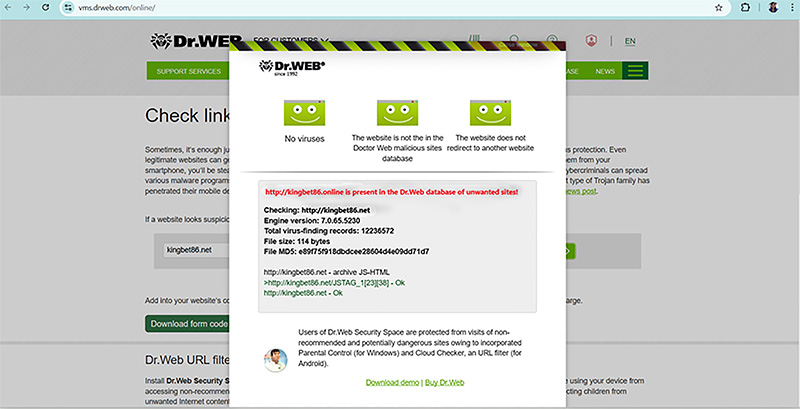This screenshot has height=409, width=800.
Task: Click smiley above no redirect text
Action: coord(490,113)
